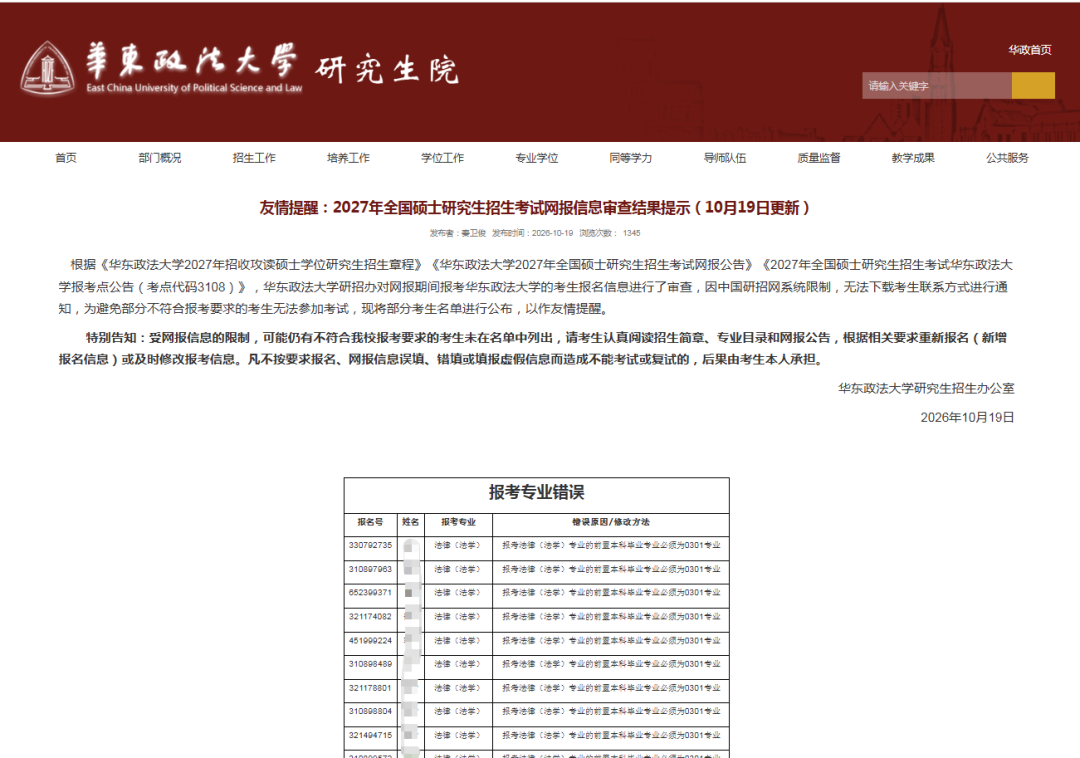
Task: Click the date 2026年10月19日 below the signature
Action: (x=967, y=417)
